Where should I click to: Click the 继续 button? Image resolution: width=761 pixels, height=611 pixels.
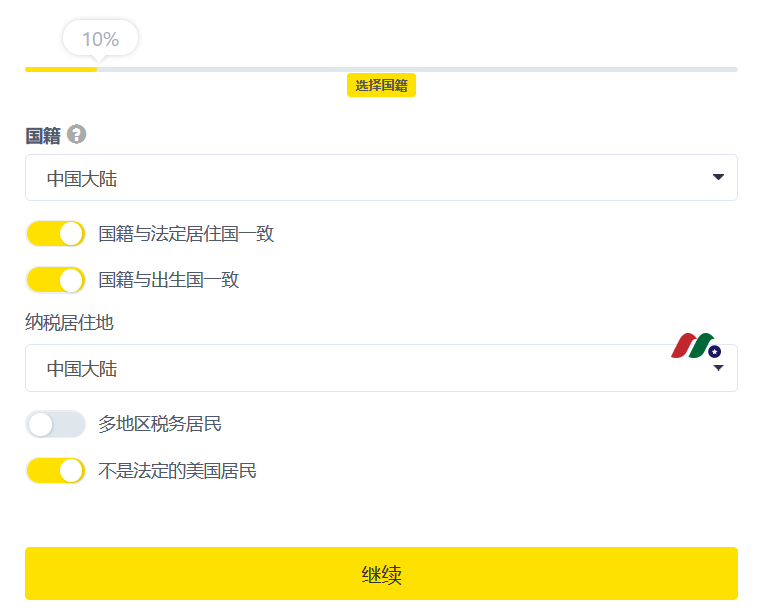coord(381,574)
